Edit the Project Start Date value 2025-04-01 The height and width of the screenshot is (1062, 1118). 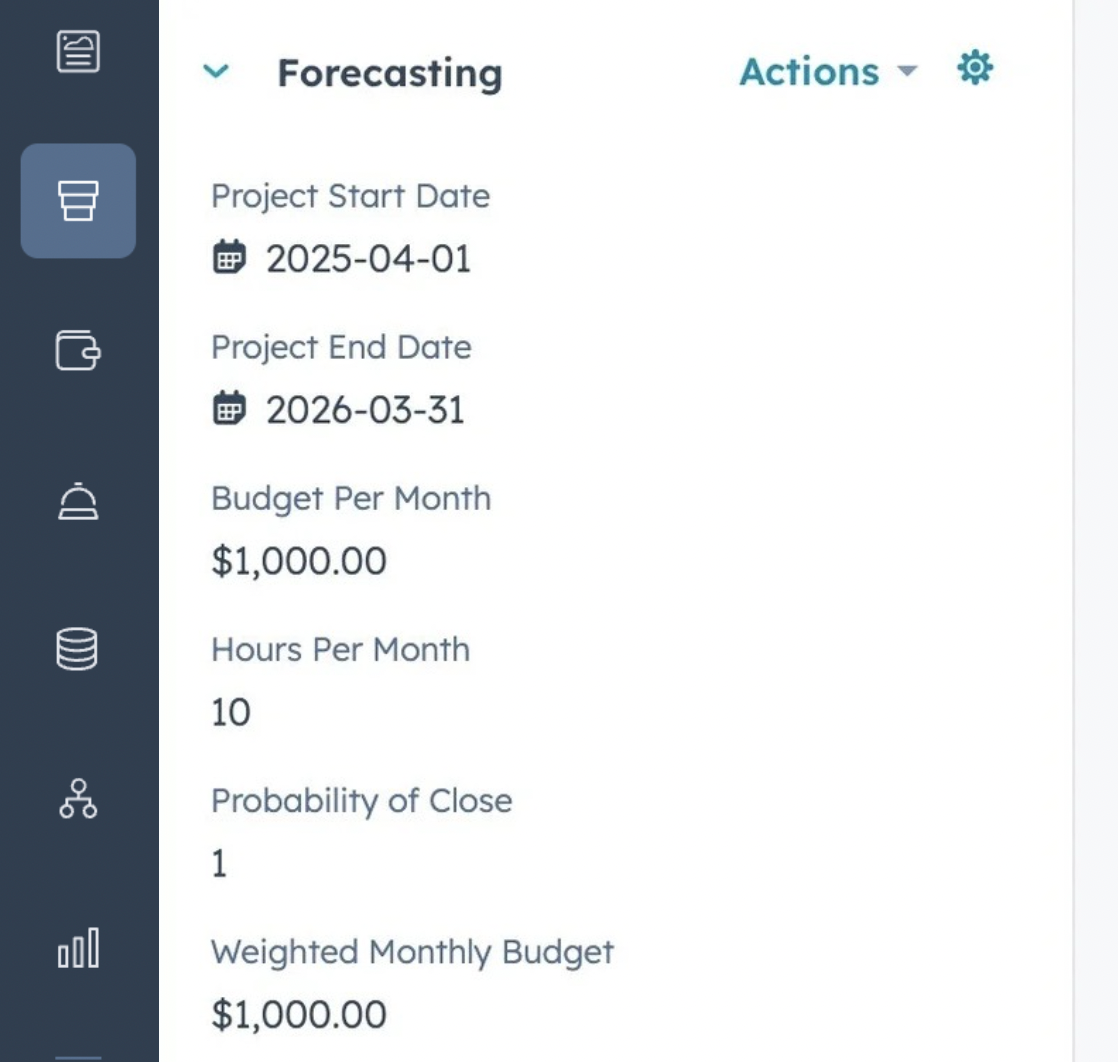coord(368,259)
